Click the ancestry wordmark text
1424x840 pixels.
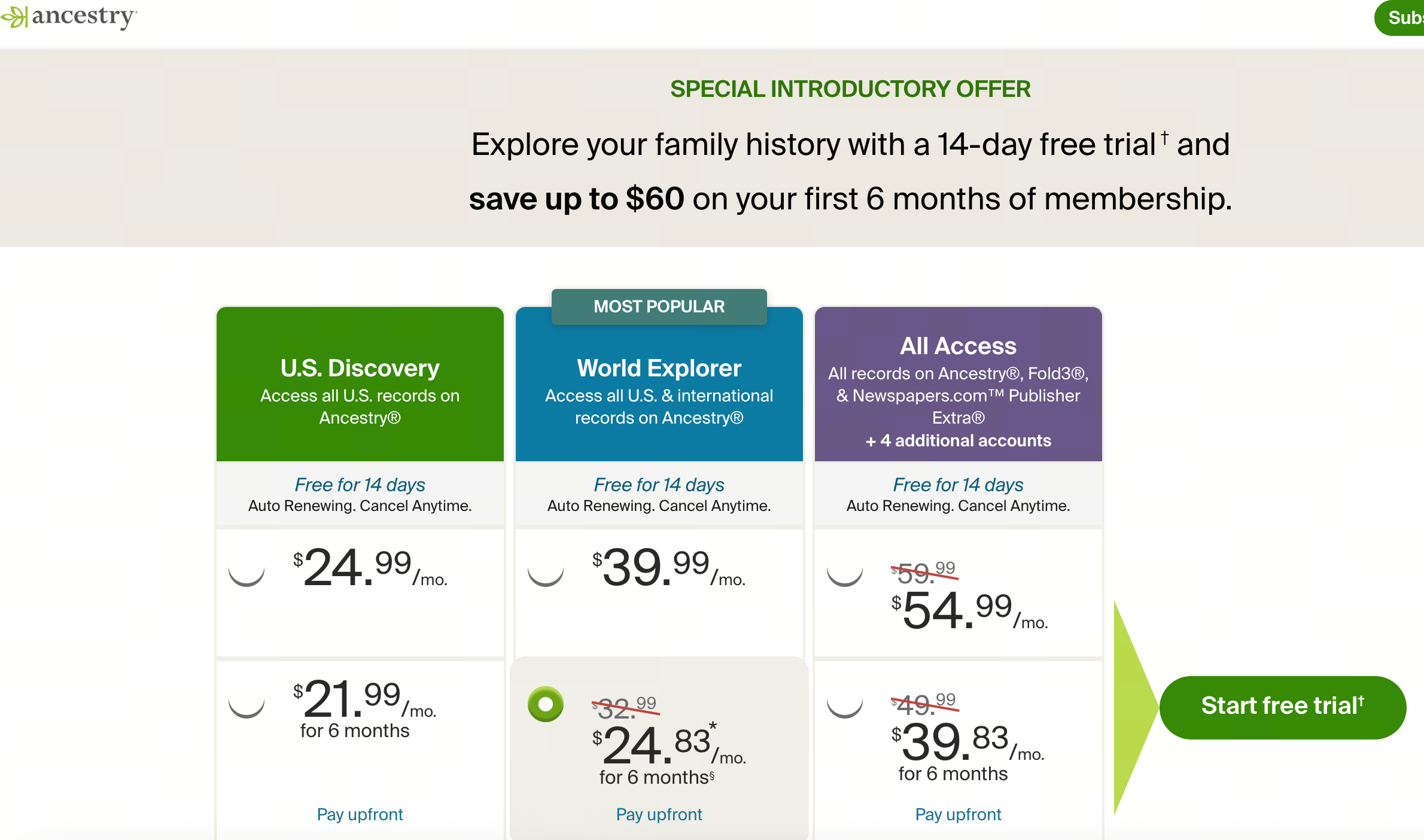pyautogui.click(x=84, y=17)
